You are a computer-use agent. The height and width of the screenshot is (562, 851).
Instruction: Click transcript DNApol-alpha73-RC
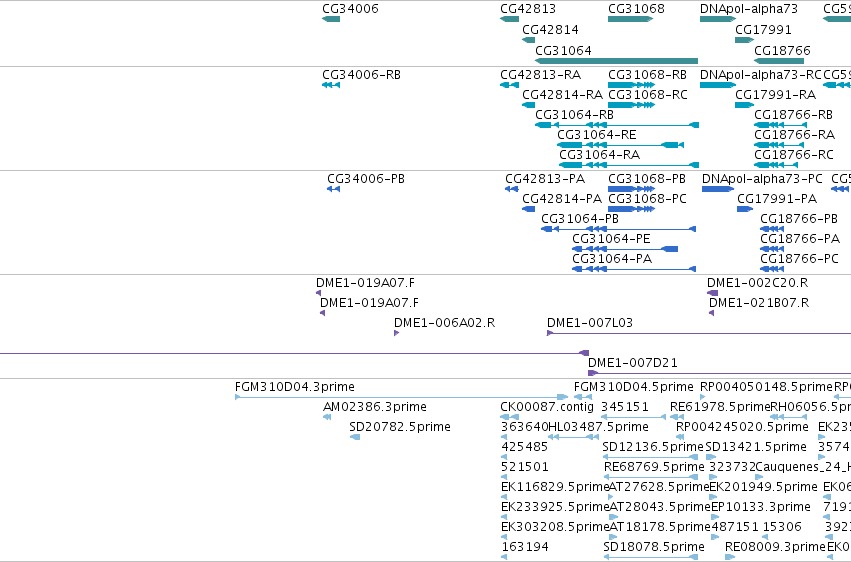point(760,75)
